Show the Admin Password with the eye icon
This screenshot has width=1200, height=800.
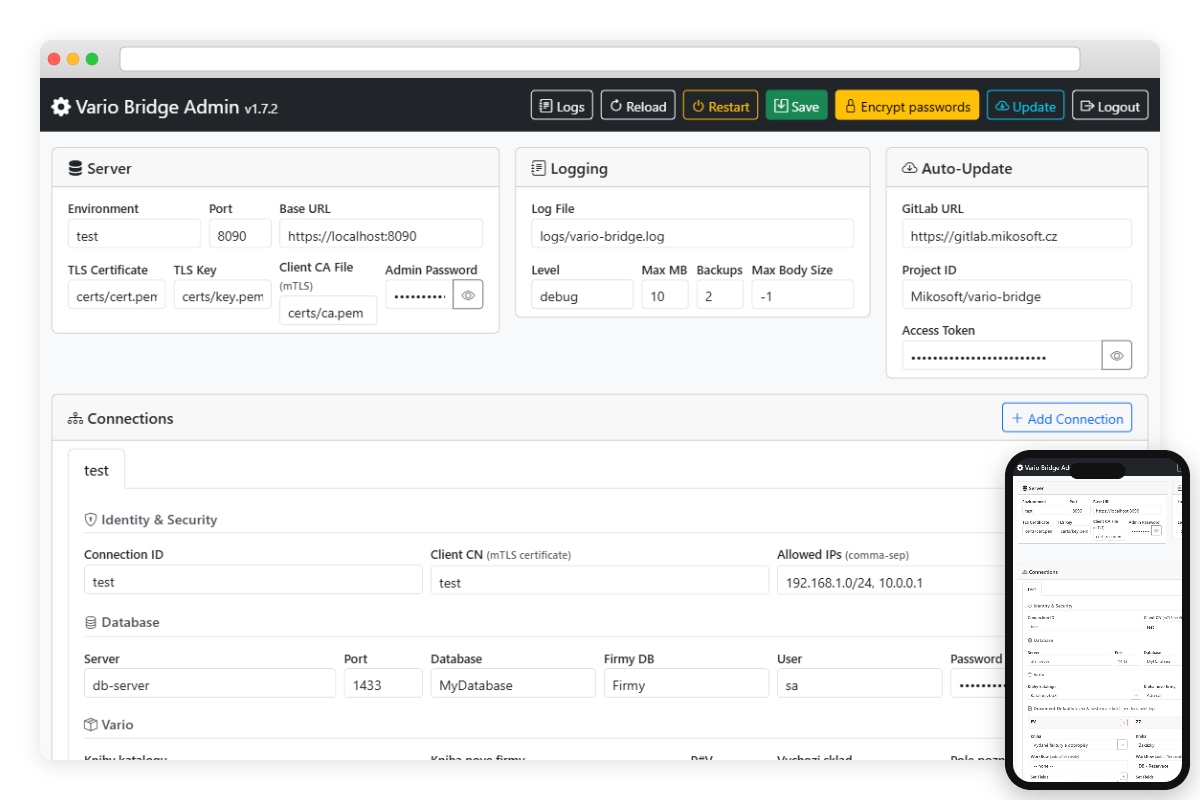click(468, 295)
